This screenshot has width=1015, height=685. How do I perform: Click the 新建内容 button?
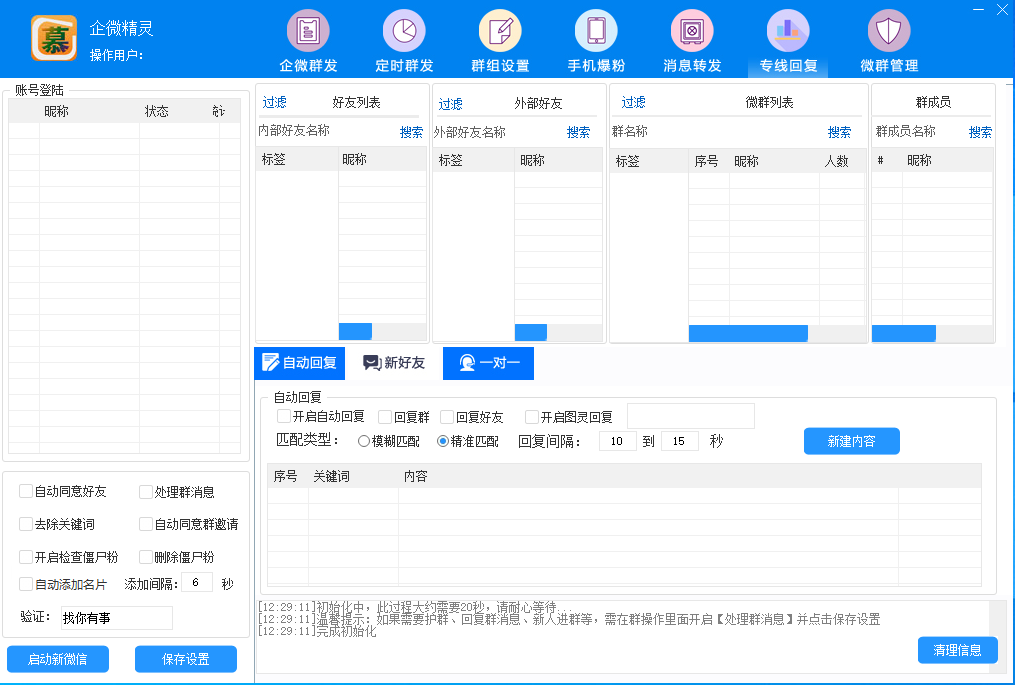click(x=852, y=441)
